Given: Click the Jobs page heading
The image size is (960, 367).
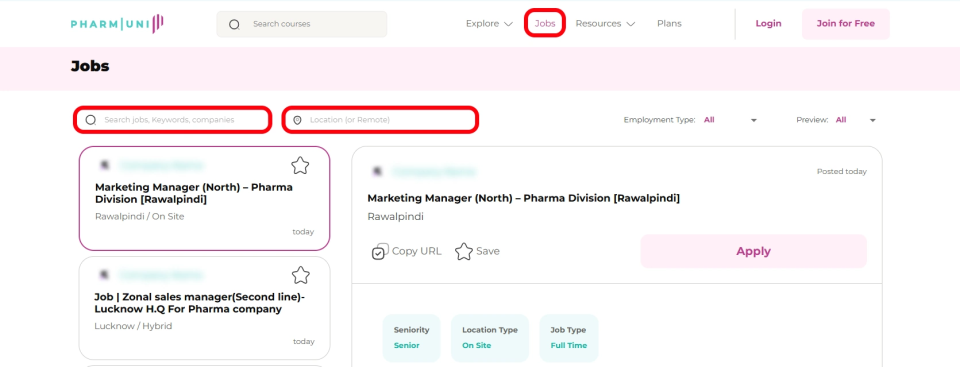Looking at the screenshot, I should pyautogui.click(x=90, y=66).
